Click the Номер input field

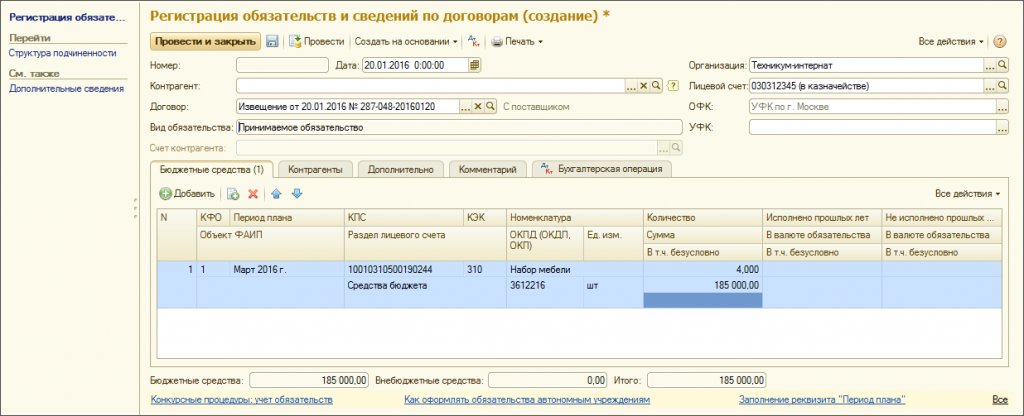point(282,65)
